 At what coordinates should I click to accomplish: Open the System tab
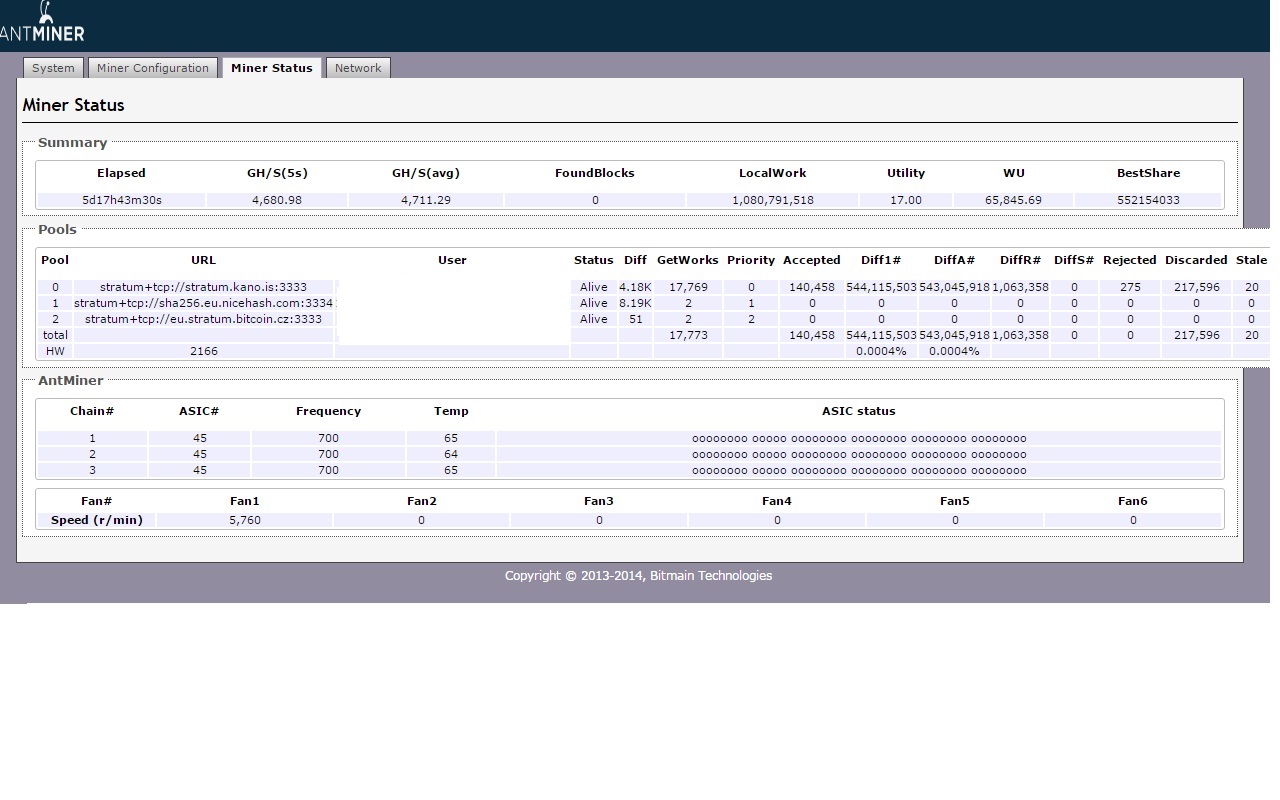tap(53, 68)
